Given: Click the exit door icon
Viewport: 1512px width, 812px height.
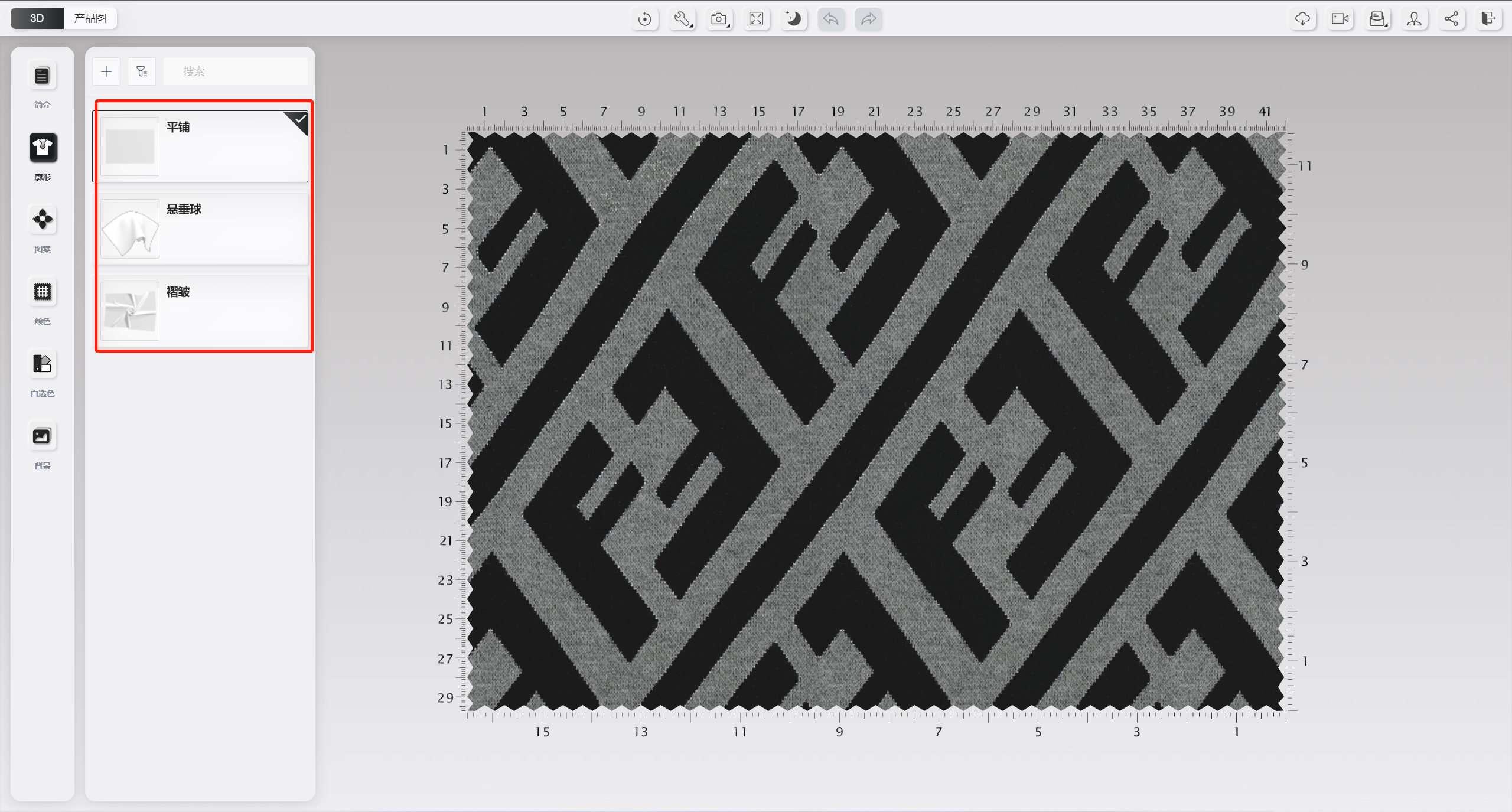Looking at the screenshot, I should point(1488,19).
